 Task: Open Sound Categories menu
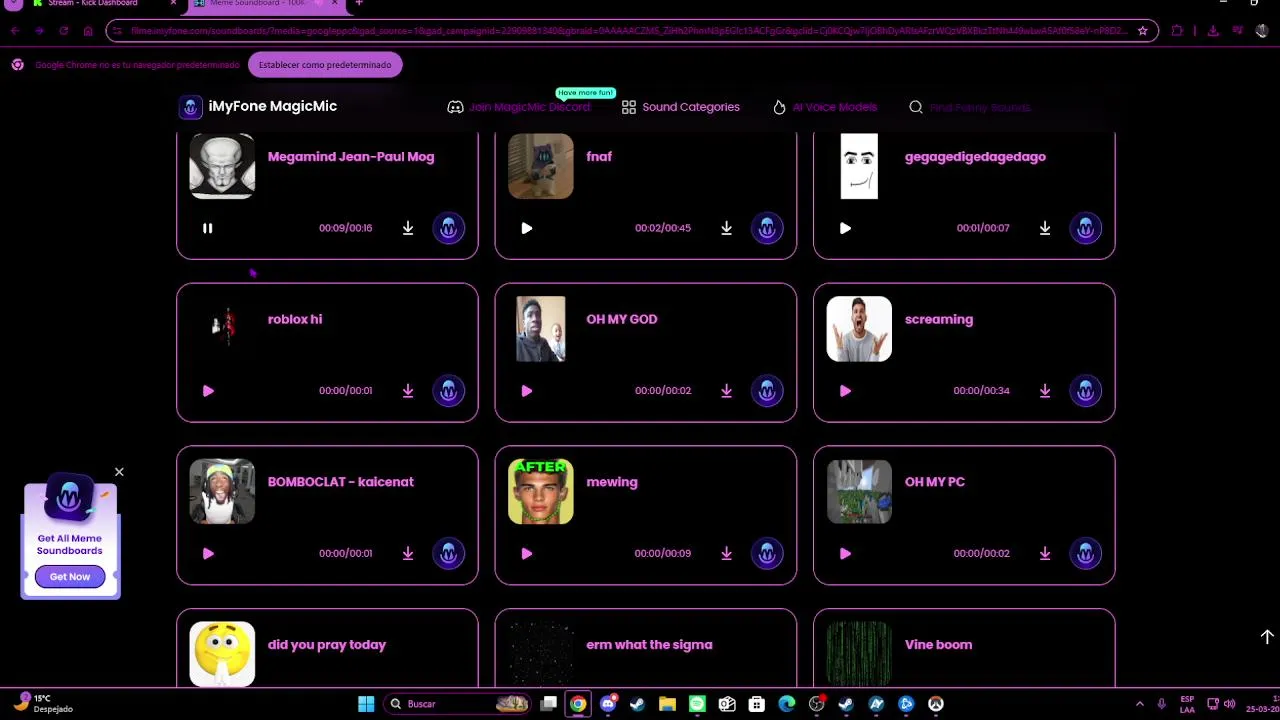pos(681,107)
